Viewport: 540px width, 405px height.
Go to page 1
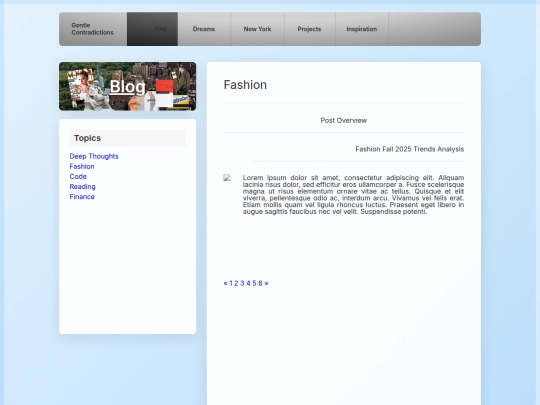(231, 283)
